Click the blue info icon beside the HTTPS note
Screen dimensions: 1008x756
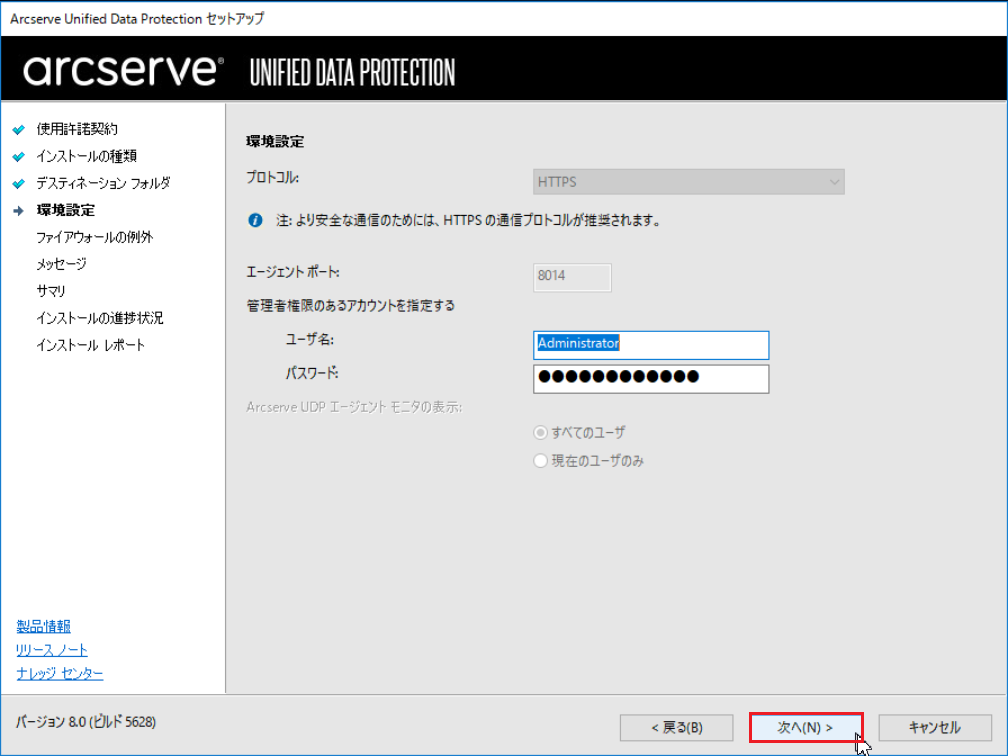(255, 220)
